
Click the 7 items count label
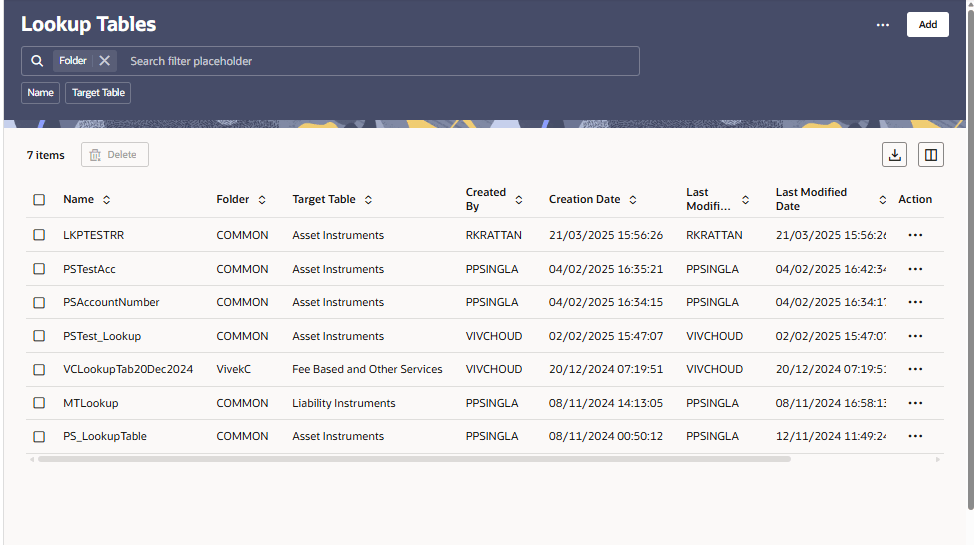pos(45,155)
